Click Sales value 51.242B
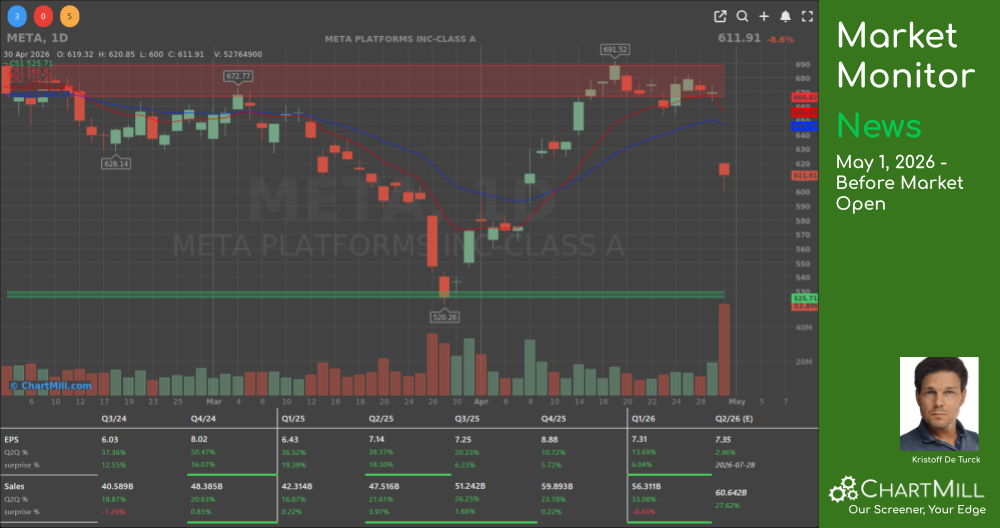The image size is (1000, 528). point(470,486)
